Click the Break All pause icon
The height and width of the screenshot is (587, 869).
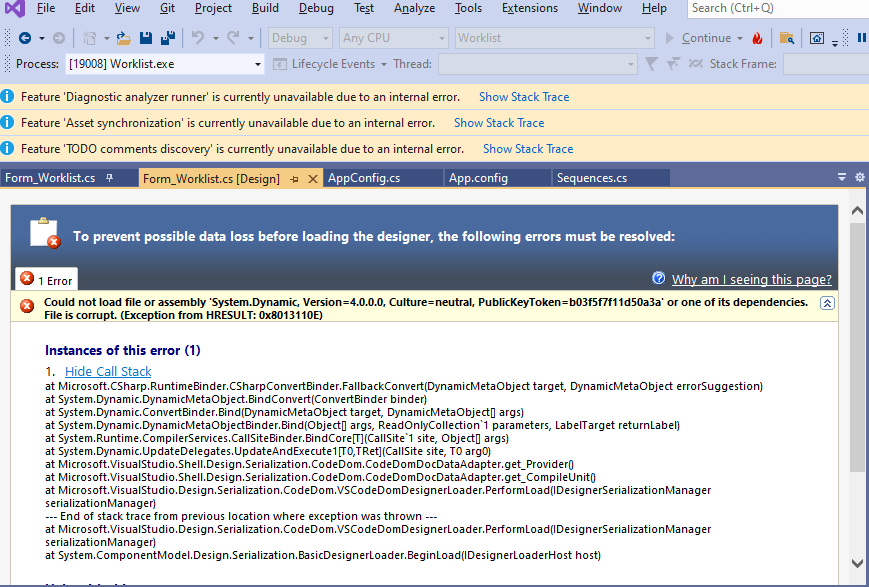coord(861,37)
